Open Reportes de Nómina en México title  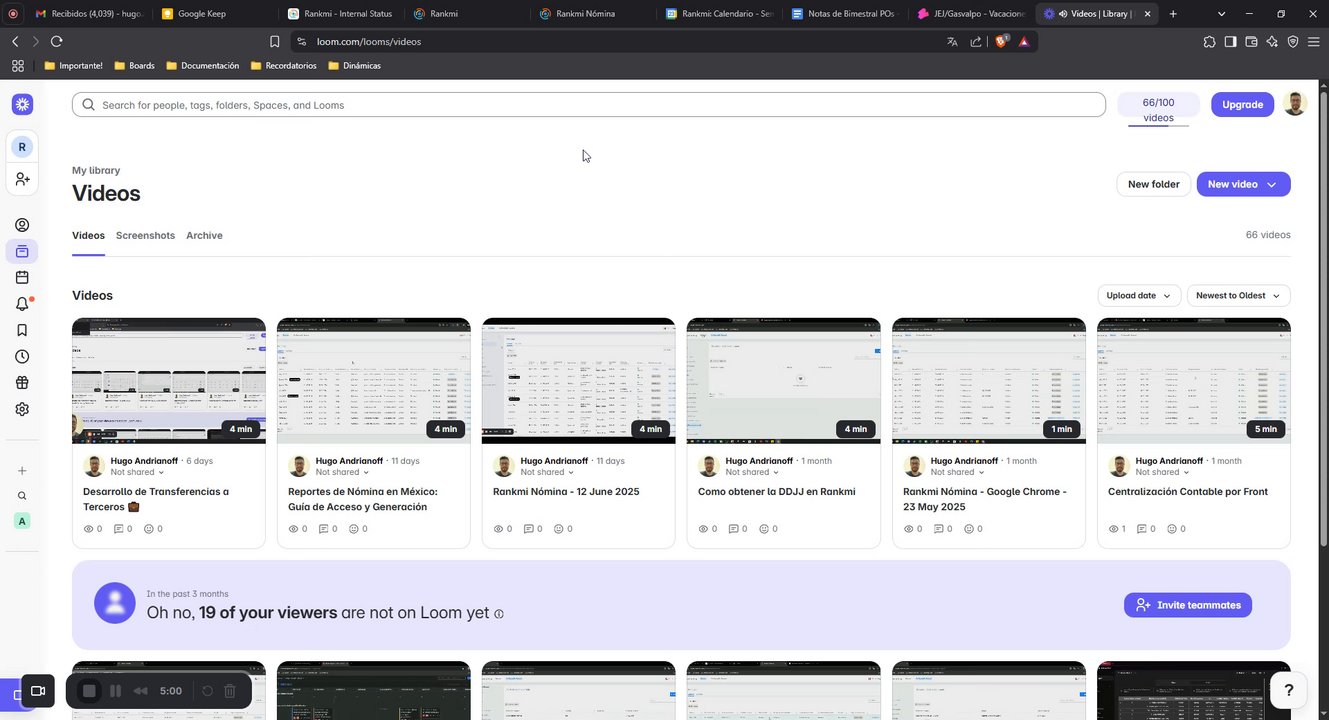[x=362, y=499]
